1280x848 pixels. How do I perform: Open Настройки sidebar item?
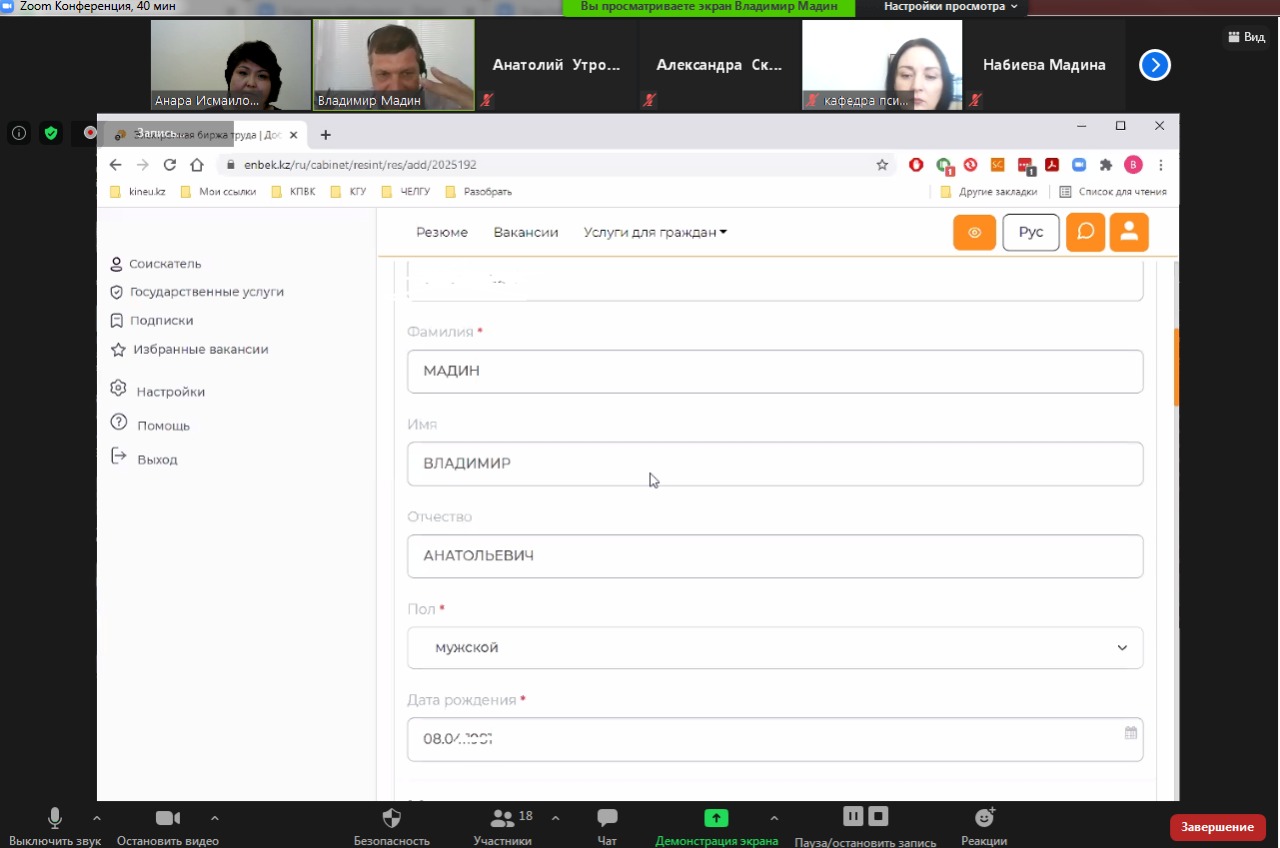[158, 391]
